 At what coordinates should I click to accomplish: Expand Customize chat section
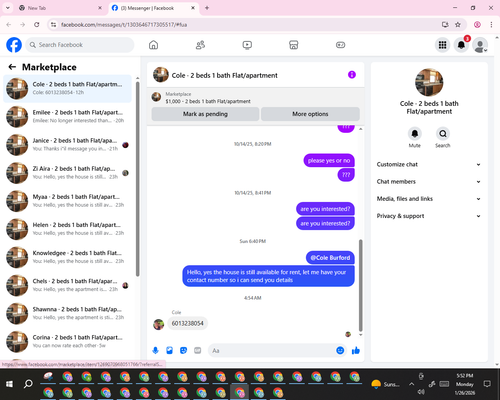429,164
